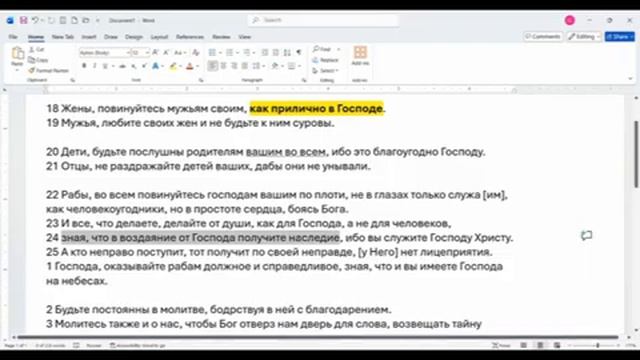Image resolution: width=640 pixels, height=360 pixels.
Task: Click Replace in the Editing group
Action: click(325, 60)
